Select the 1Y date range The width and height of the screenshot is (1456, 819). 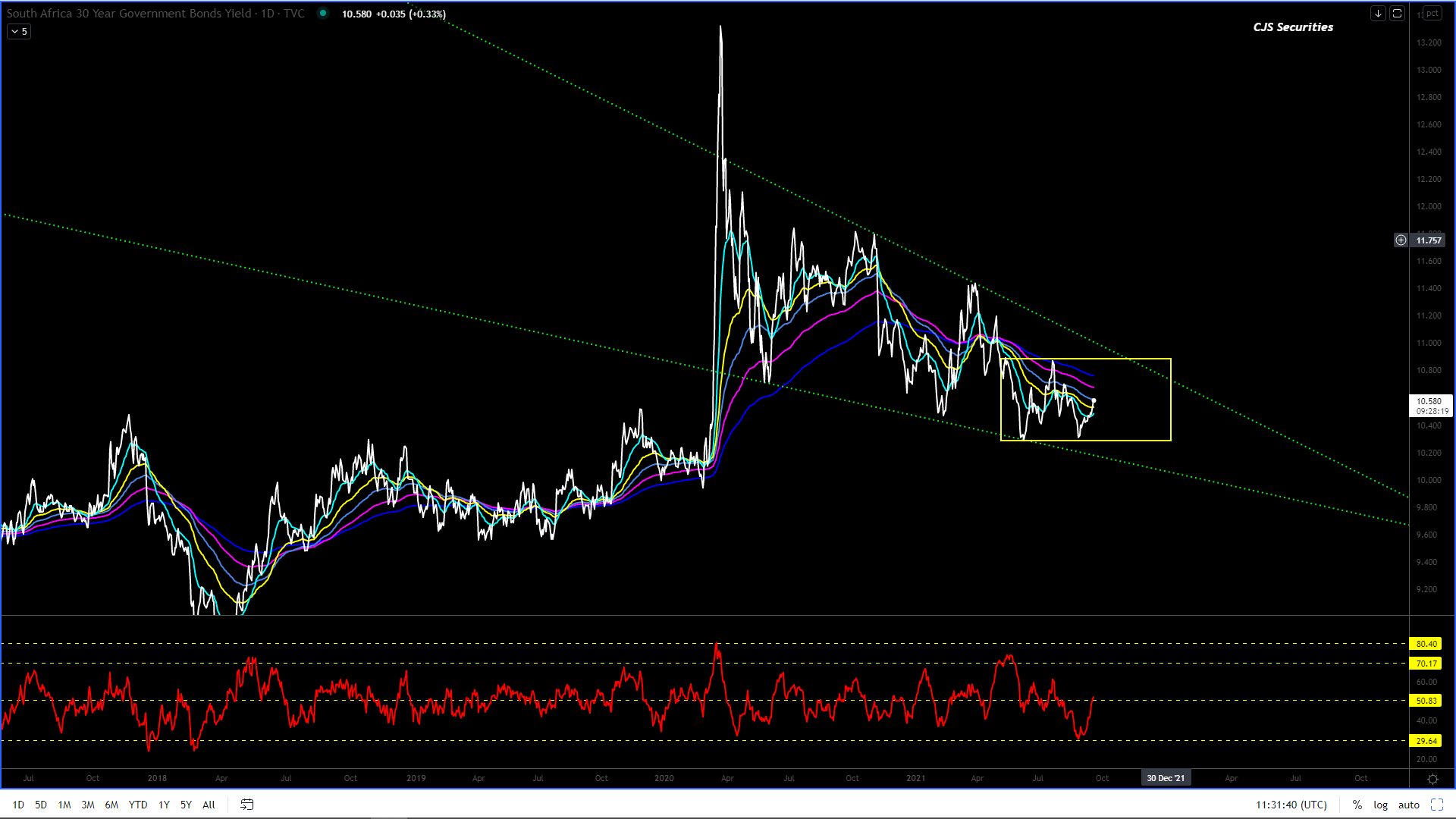point(164,805)
